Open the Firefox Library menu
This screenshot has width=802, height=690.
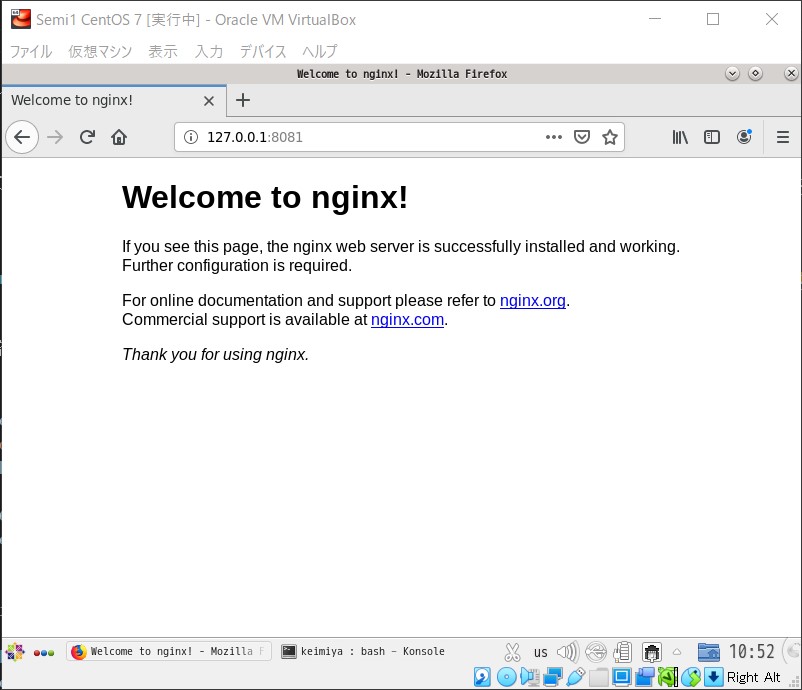tap(680, 137)
